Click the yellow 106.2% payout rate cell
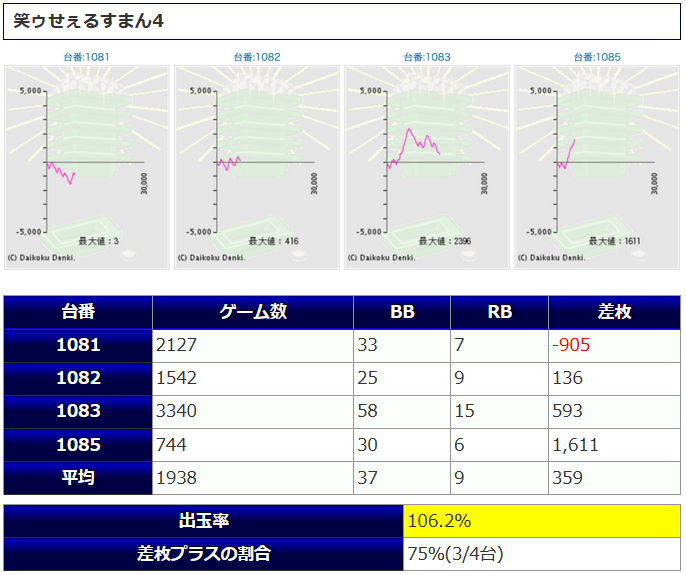This screenshot has width=686, height=575. click(541, 522)
